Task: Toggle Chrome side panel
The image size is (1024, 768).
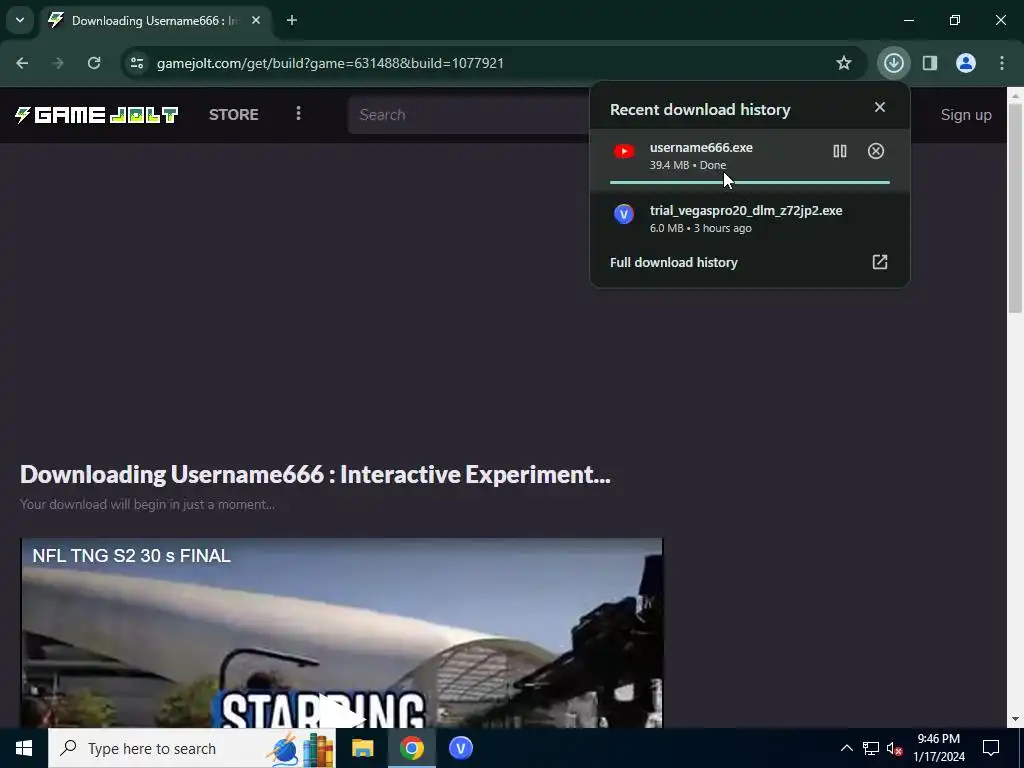Action: 929,63
